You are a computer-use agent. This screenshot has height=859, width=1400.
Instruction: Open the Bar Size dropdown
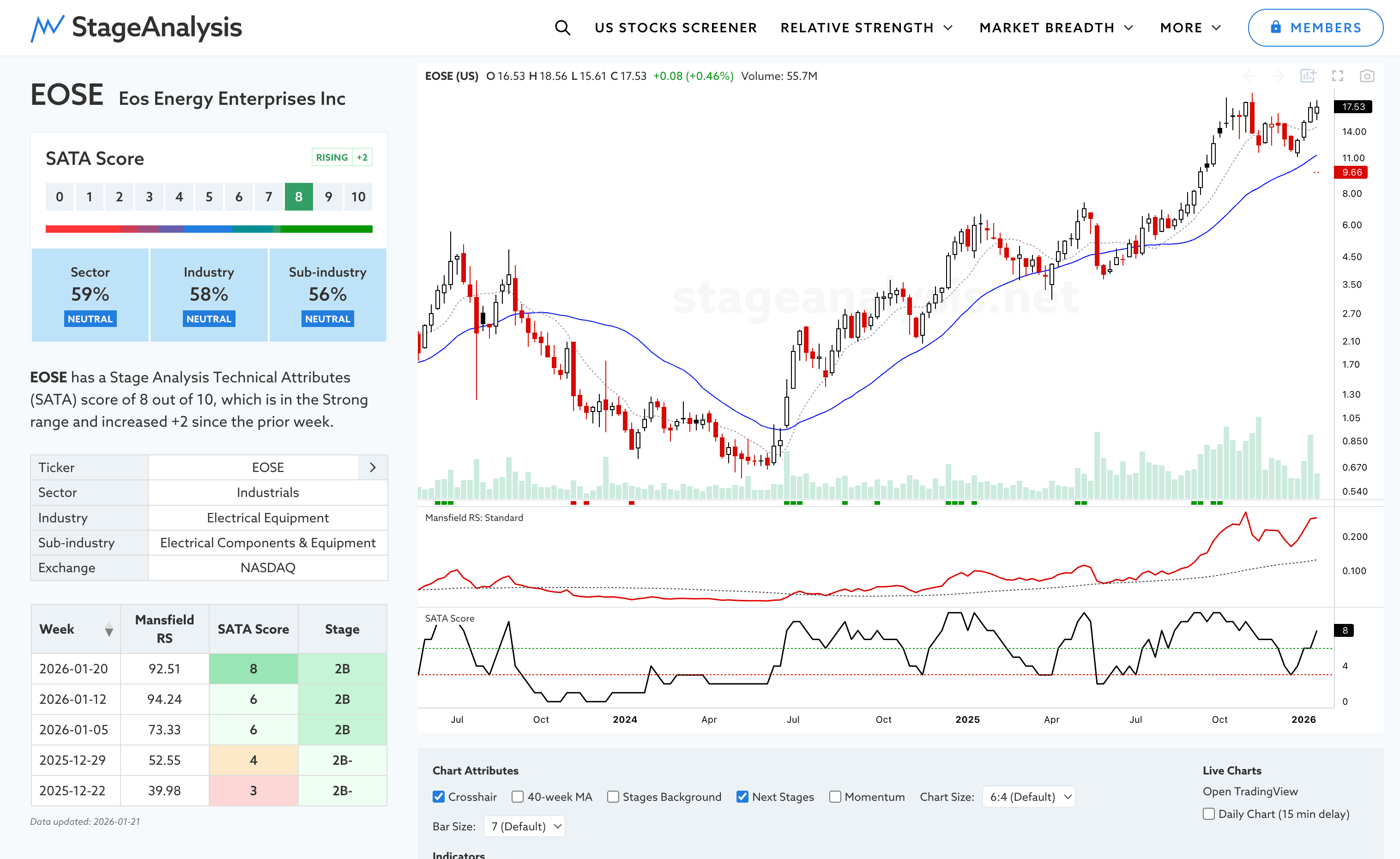[525, 826]
